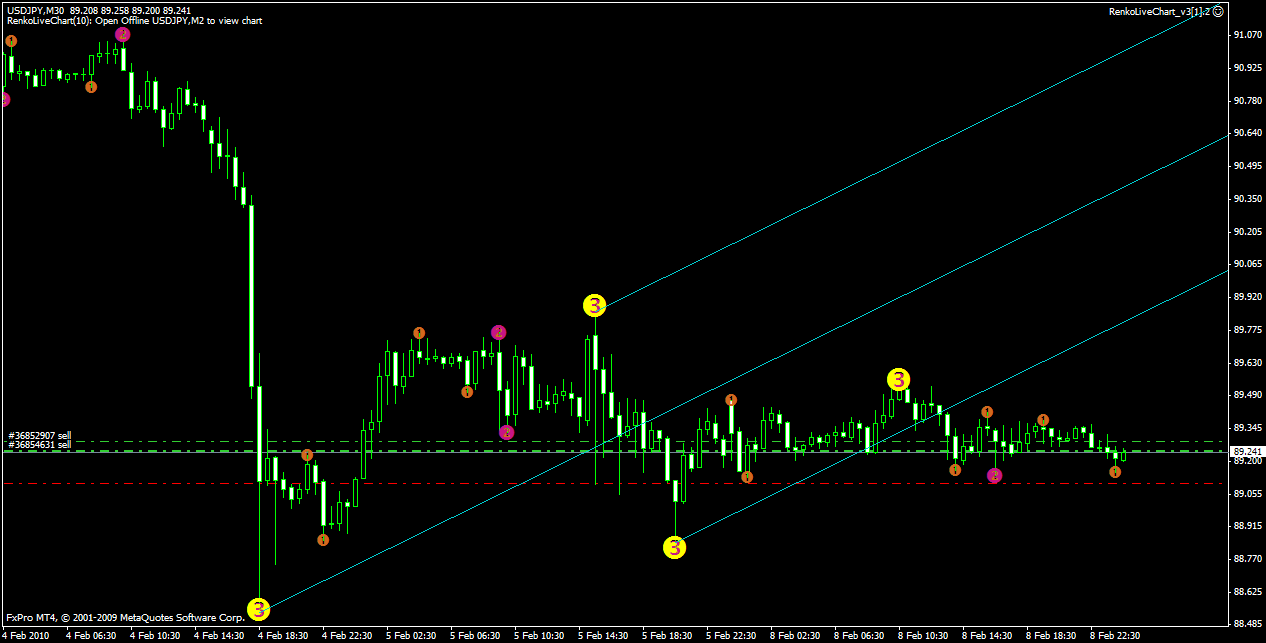Click the yellow 3 marker where the lowest channel line starts
The height and width of the screenshot is (643, 1266).
pyautogui.click(x=675, y=547)
